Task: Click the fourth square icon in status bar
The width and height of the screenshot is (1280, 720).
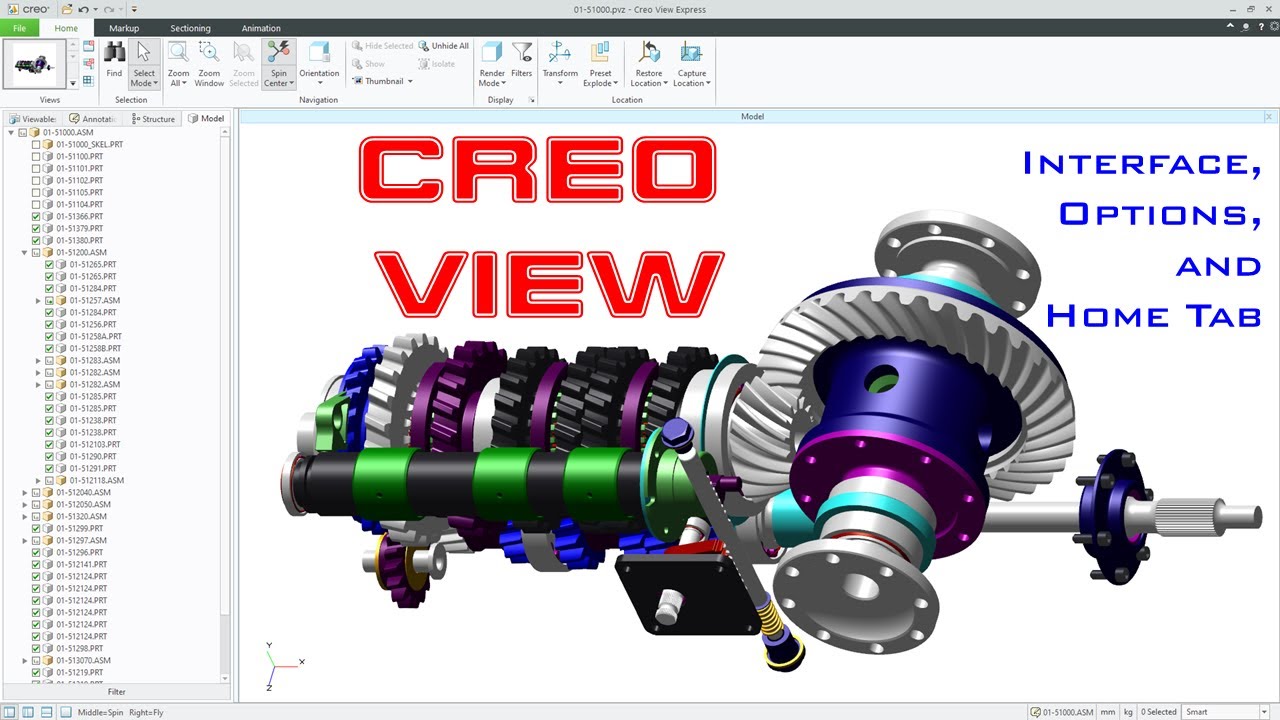Action: click(x=65, y=712)
